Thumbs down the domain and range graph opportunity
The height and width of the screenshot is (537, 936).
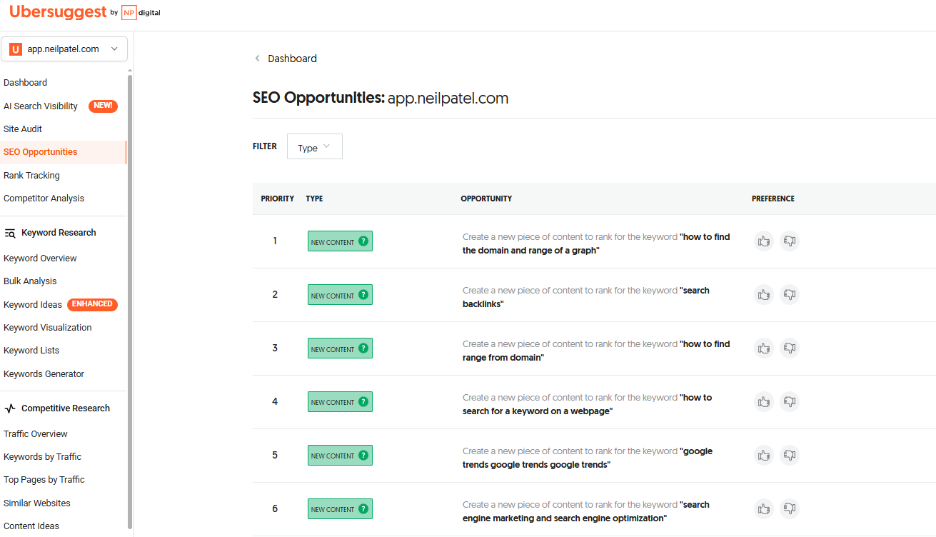(790, 241)
